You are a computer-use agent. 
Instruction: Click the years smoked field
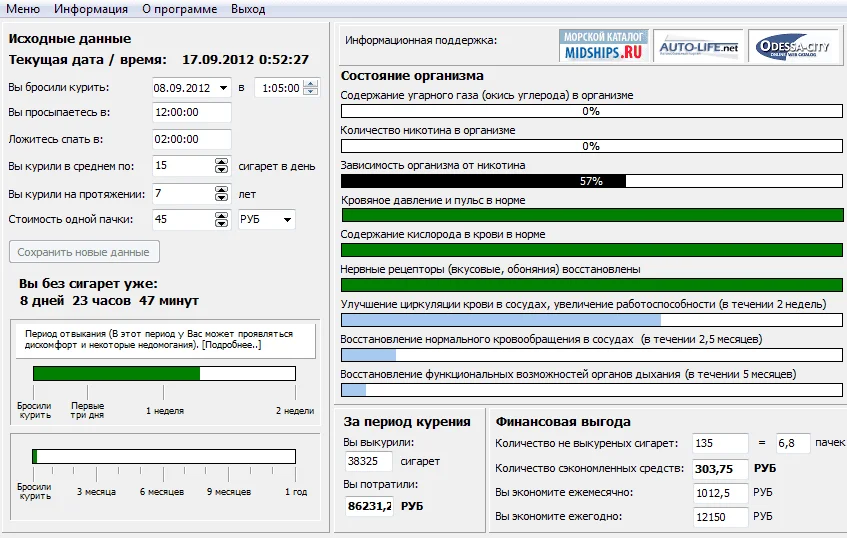(184, 193)
